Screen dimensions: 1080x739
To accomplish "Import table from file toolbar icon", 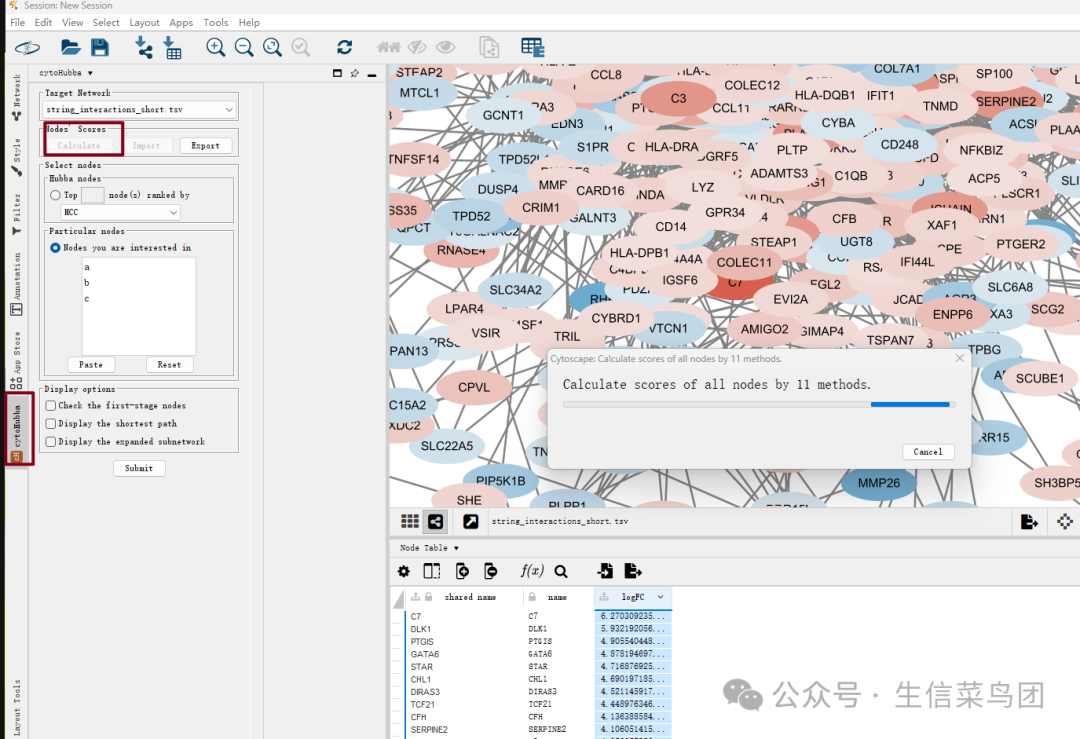I will pos(172,48).
